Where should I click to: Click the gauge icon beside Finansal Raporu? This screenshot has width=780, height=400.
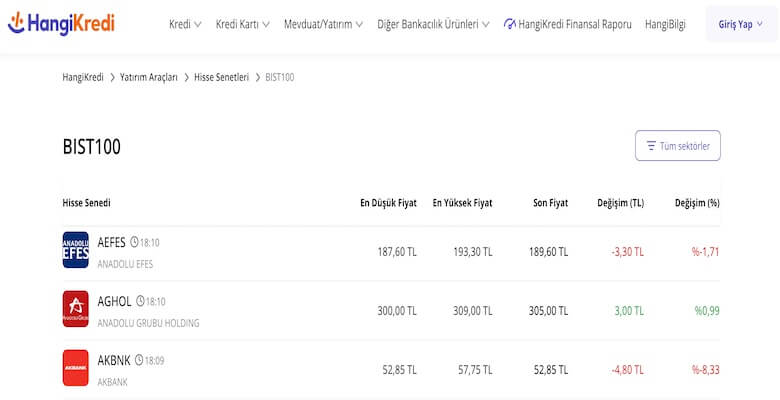[x=510, y=24]
